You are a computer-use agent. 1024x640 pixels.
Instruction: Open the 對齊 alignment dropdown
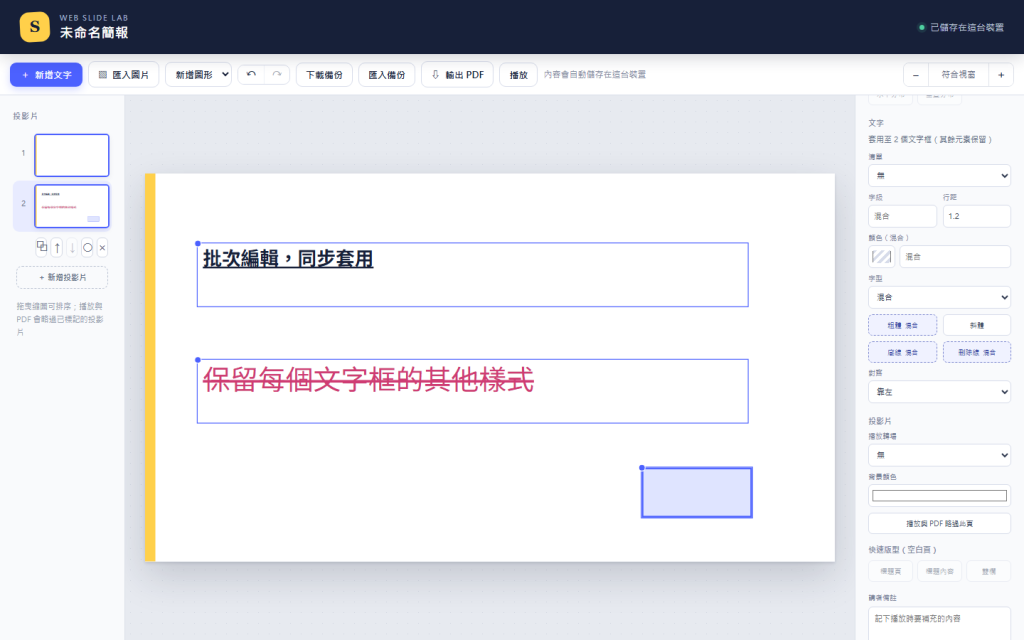(939, 392)
